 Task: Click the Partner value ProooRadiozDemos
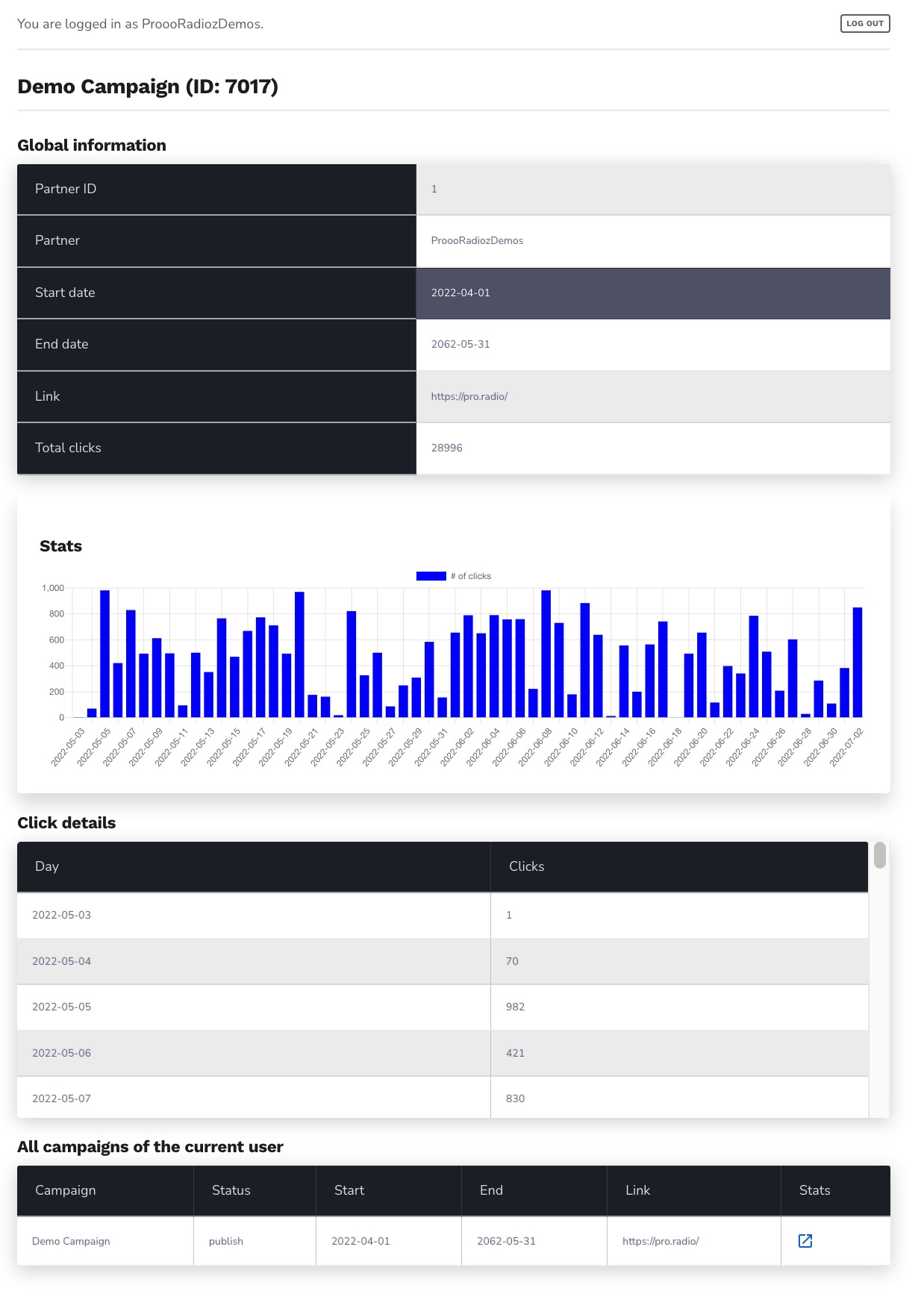[477, 240]
